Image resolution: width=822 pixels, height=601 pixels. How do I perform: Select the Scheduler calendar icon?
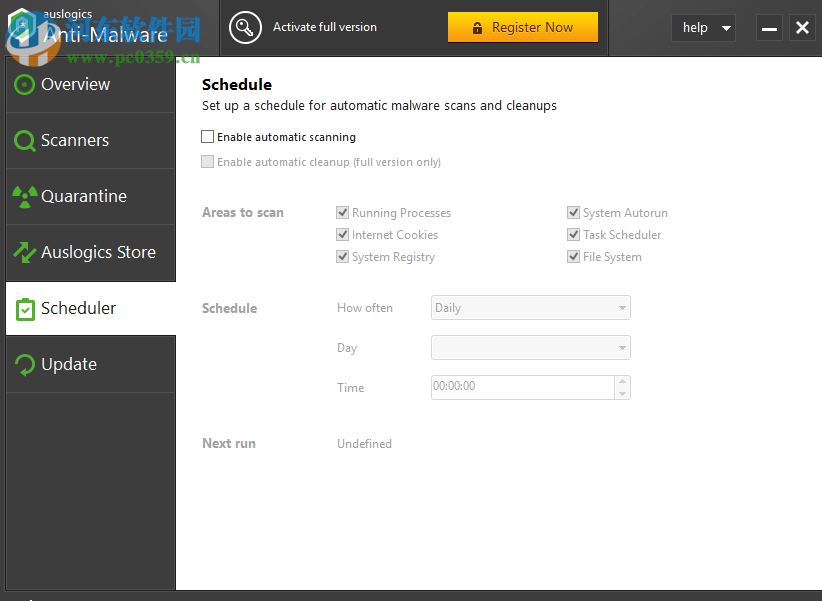(x=24, y=308)
